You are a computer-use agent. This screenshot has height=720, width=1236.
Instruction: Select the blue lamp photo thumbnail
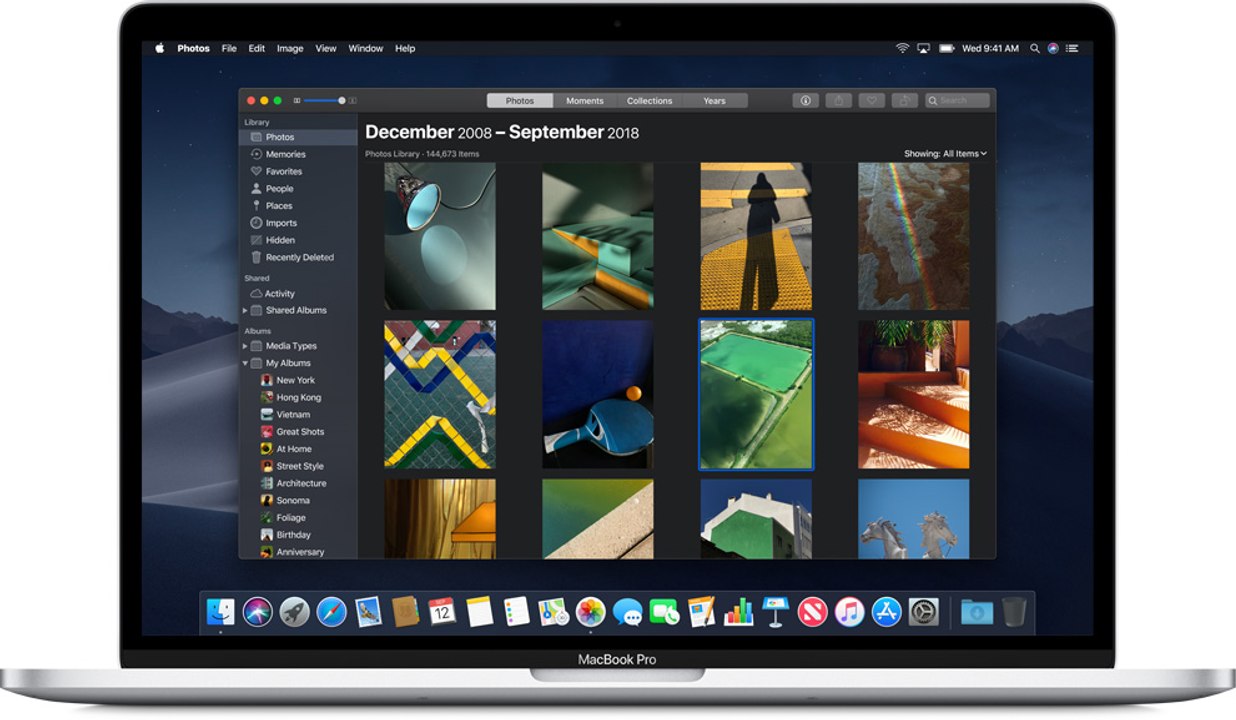[x=440, y=236]
